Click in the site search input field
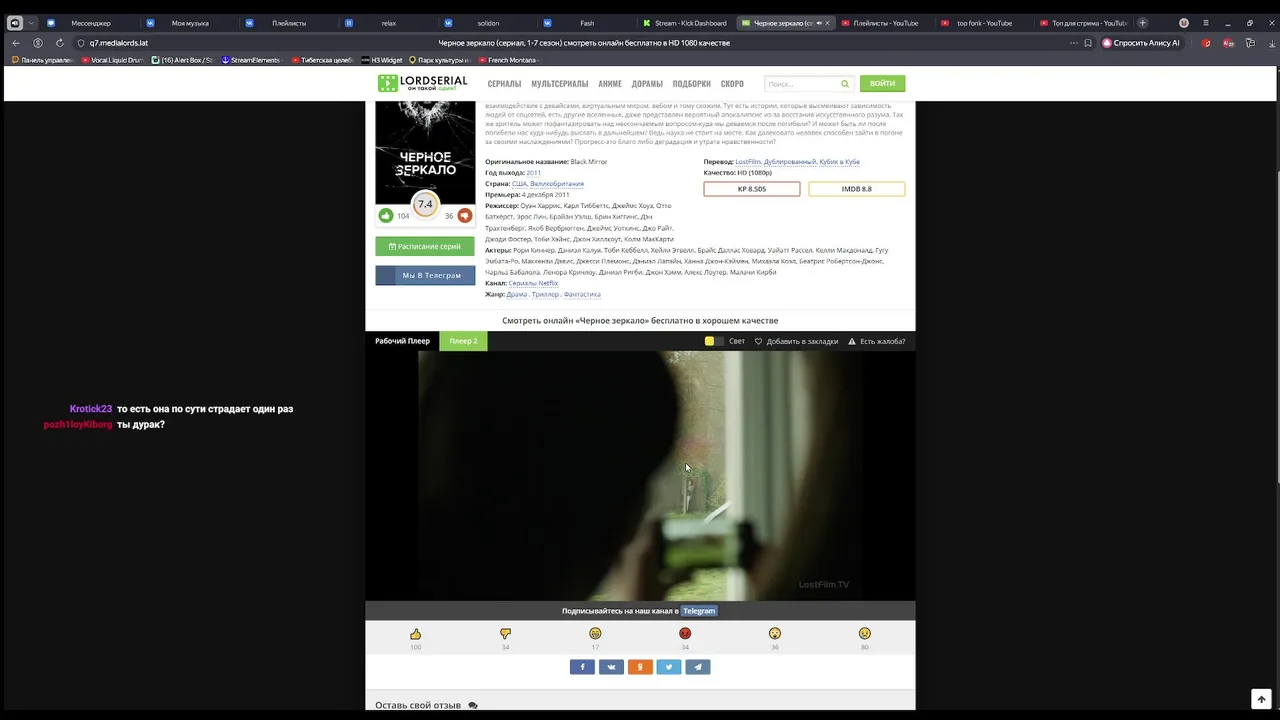The width and height of the screenshot is (1280, 720). [x=801, y=84]
